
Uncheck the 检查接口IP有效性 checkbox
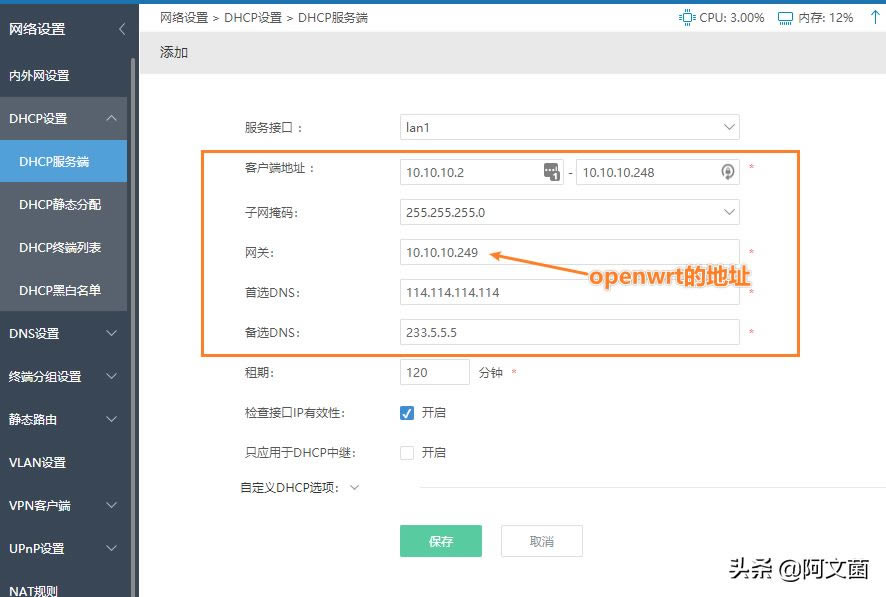407,413
